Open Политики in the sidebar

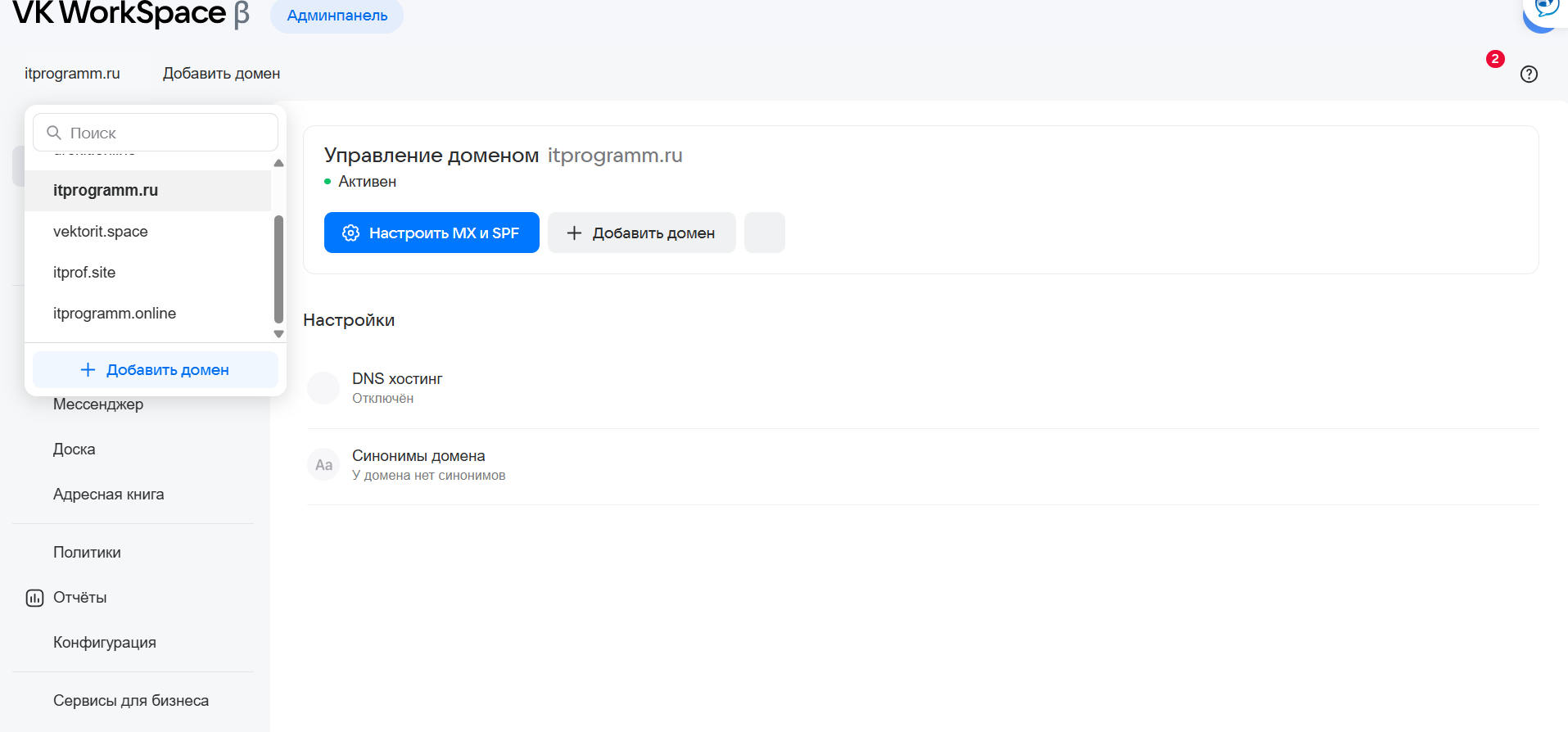pos(87,553)
